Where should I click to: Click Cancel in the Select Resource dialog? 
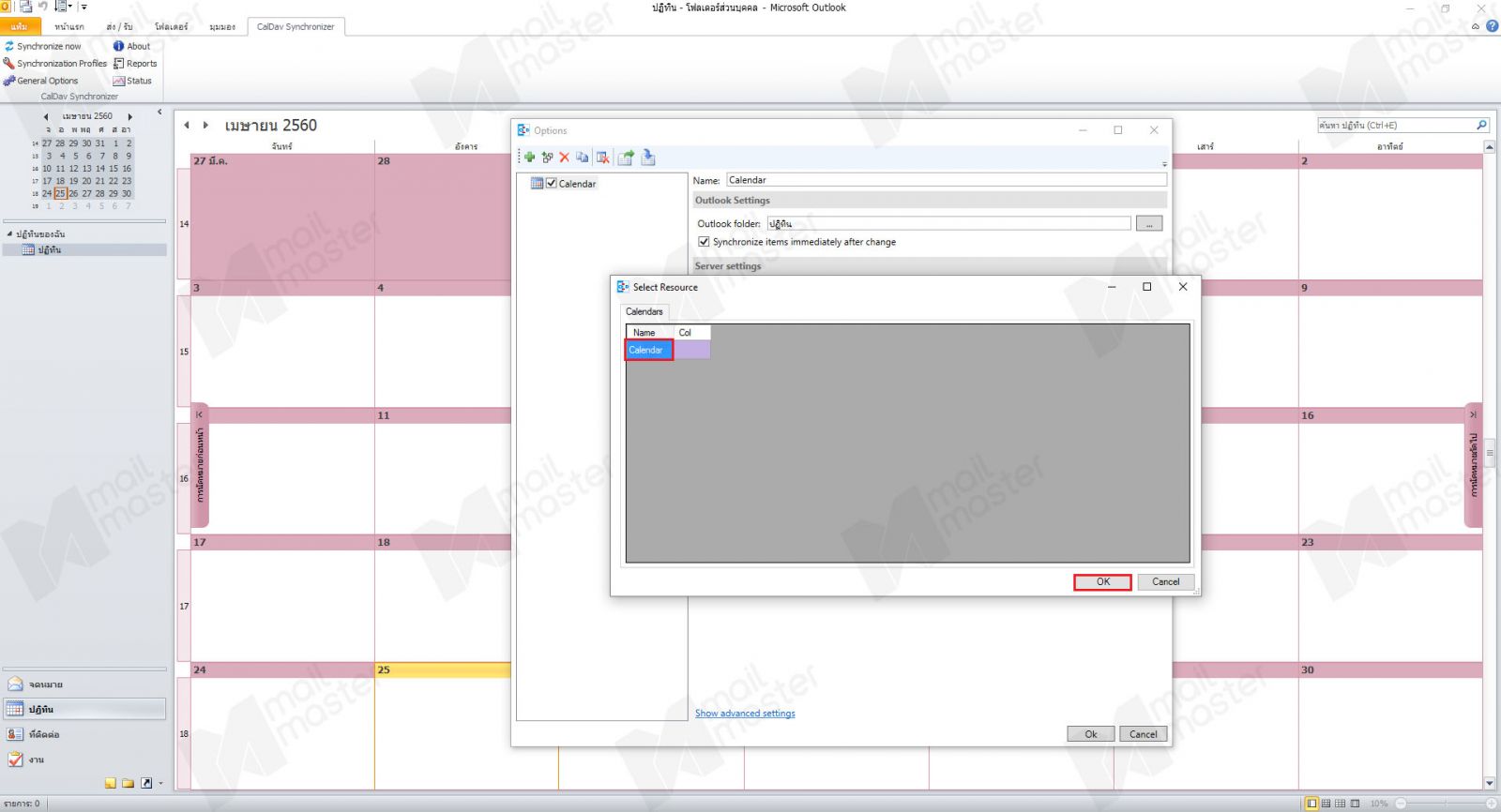[1166, 581]
